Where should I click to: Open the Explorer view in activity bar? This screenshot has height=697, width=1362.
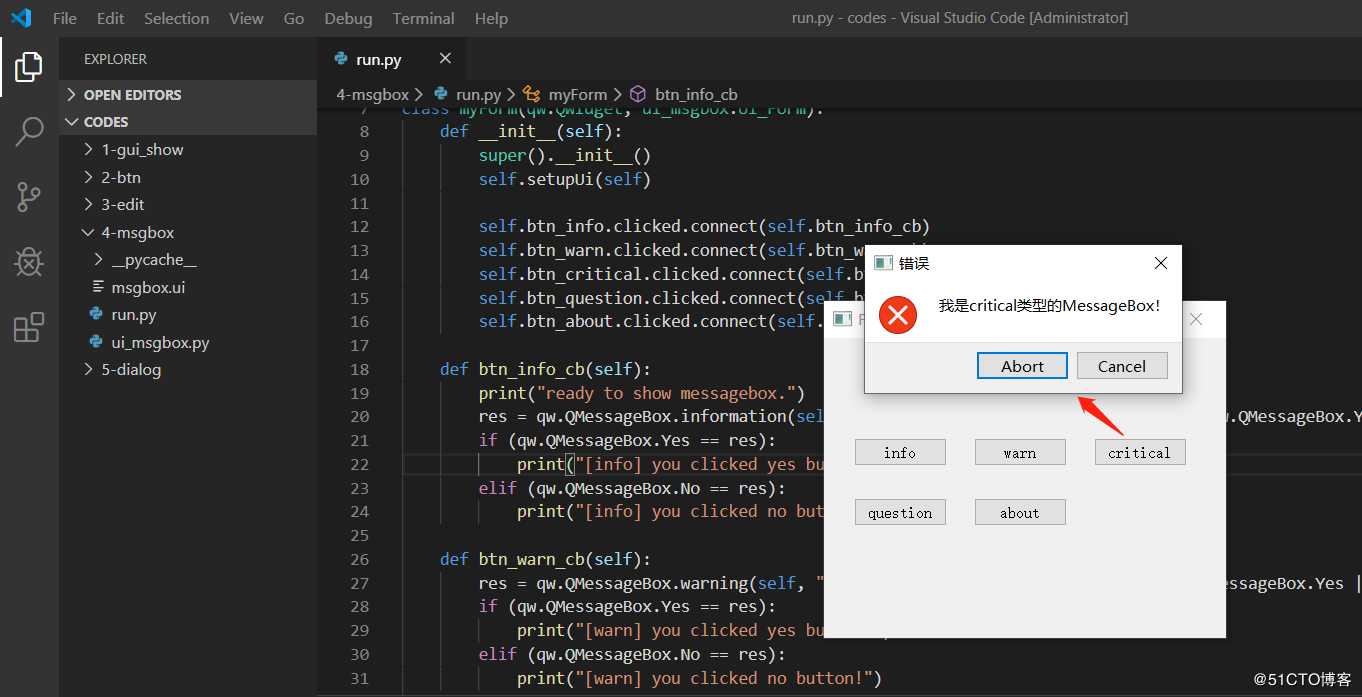coord(29,67)
